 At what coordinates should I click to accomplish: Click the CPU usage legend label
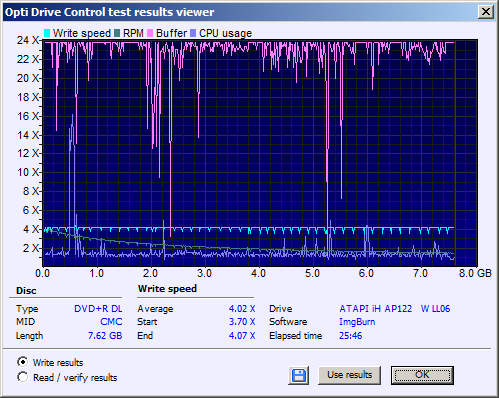(x=225, y=33)
